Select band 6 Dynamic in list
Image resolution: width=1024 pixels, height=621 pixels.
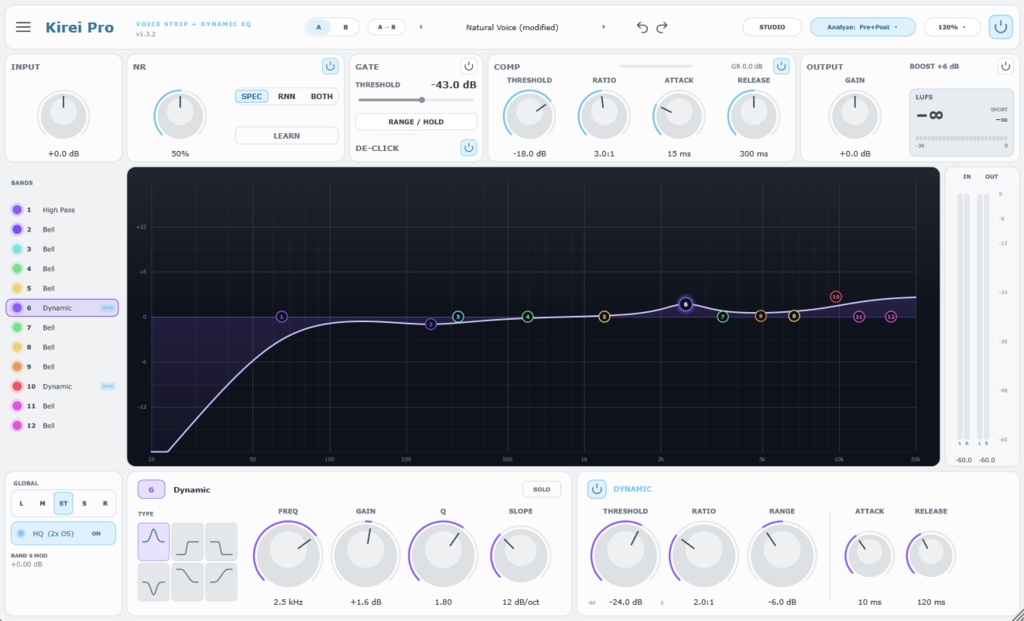(x=63, y=308)
